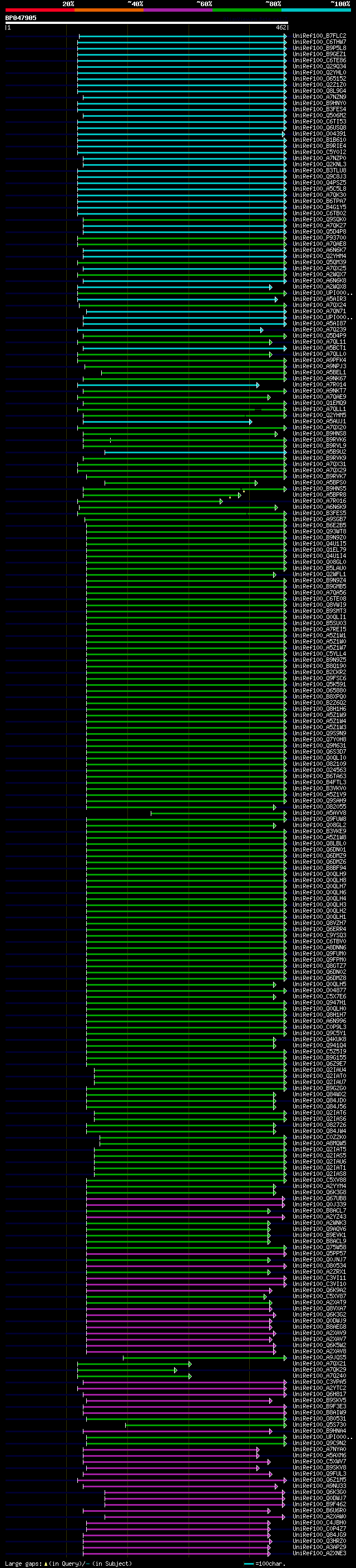The image size is (356, 1568).
Task: Select label UniRef100_A9PFK4
Action: [319, 360]
